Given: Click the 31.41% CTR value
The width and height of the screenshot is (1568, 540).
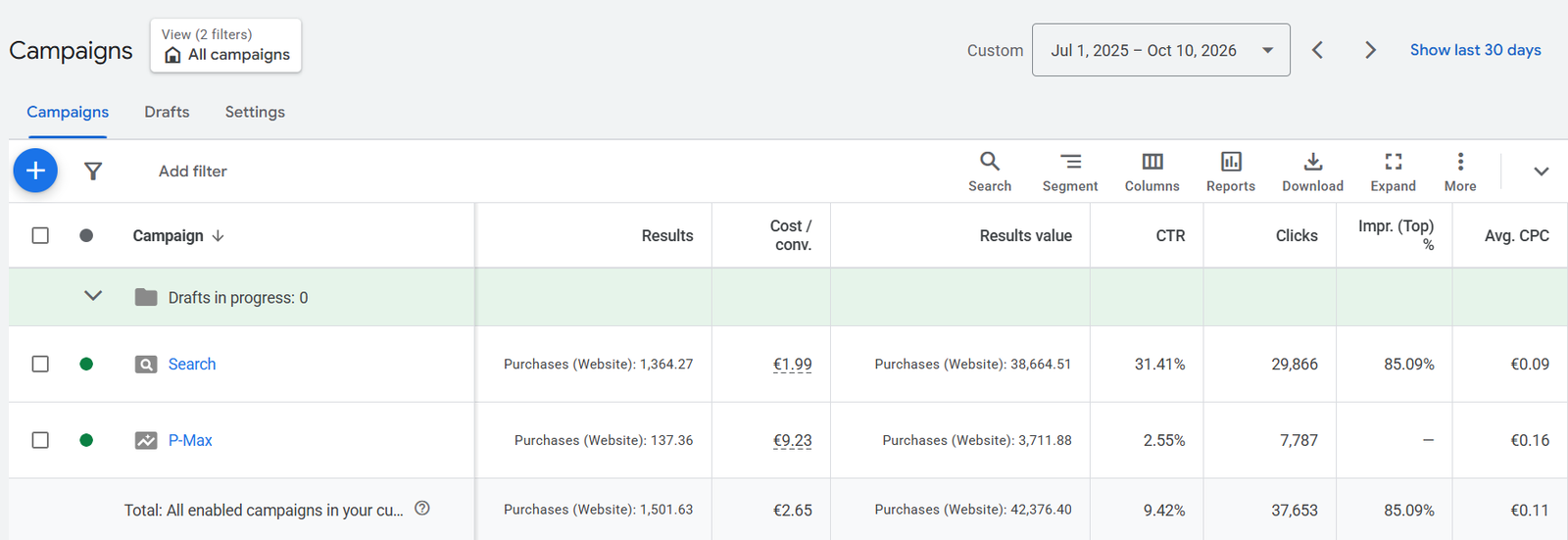Looking at the screenshot, I should (1159, 365).
